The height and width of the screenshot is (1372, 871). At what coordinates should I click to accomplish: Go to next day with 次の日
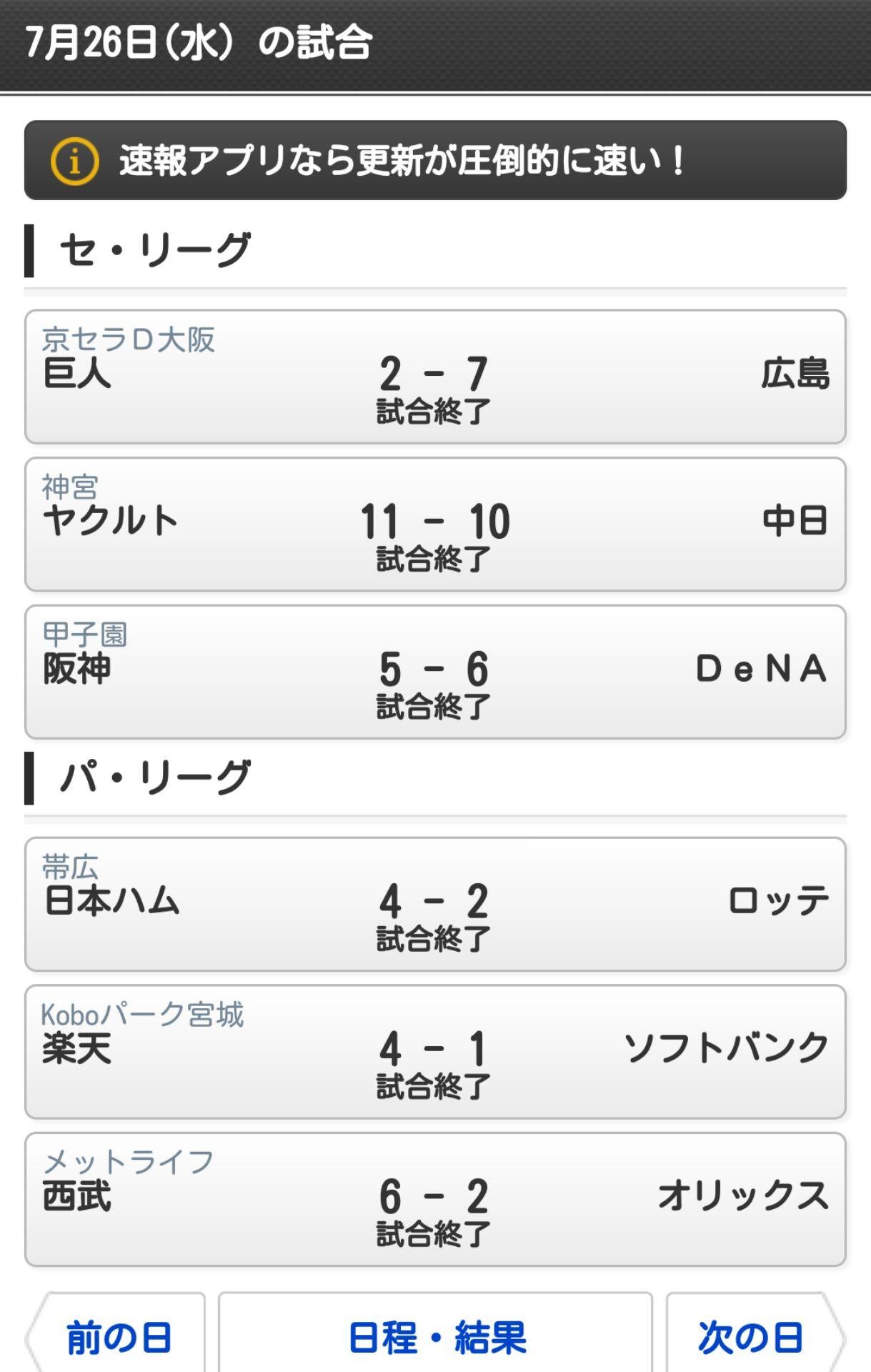point(752,1337)
